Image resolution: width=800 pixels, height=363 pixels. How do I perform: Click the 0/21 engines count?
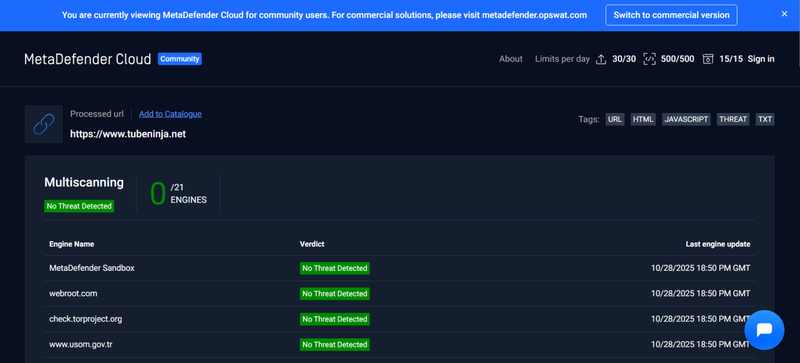click(x=178, y=193)
